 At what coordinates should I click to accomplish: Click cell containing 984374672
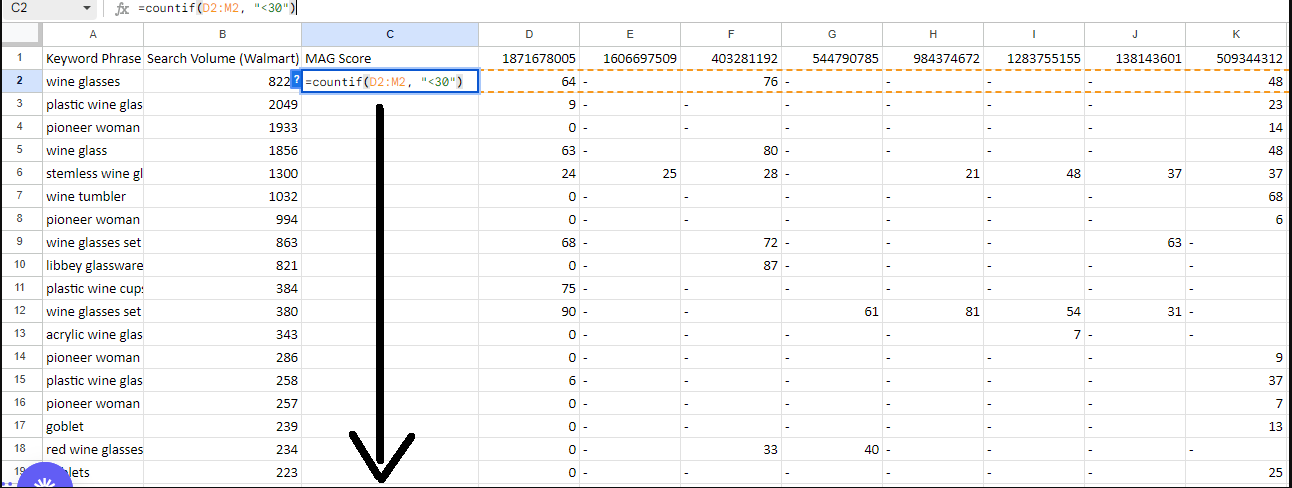[x=933, y=58]
